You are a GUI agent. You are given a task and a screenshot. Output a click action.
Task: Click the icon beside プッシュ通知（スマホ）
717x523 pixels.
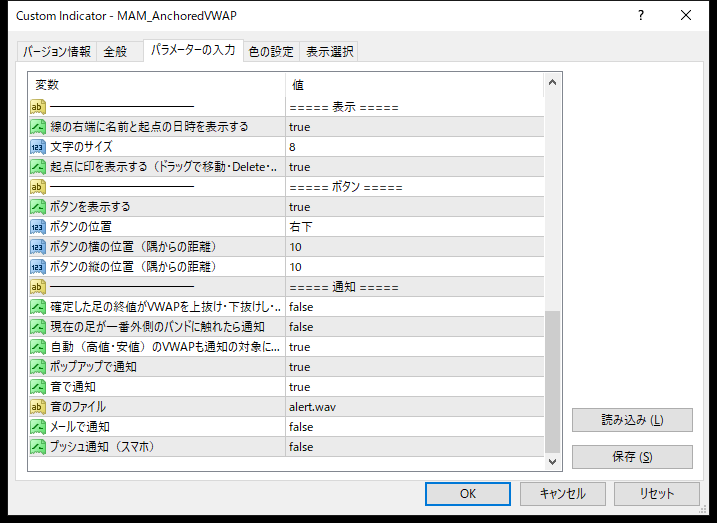[38, 447]
